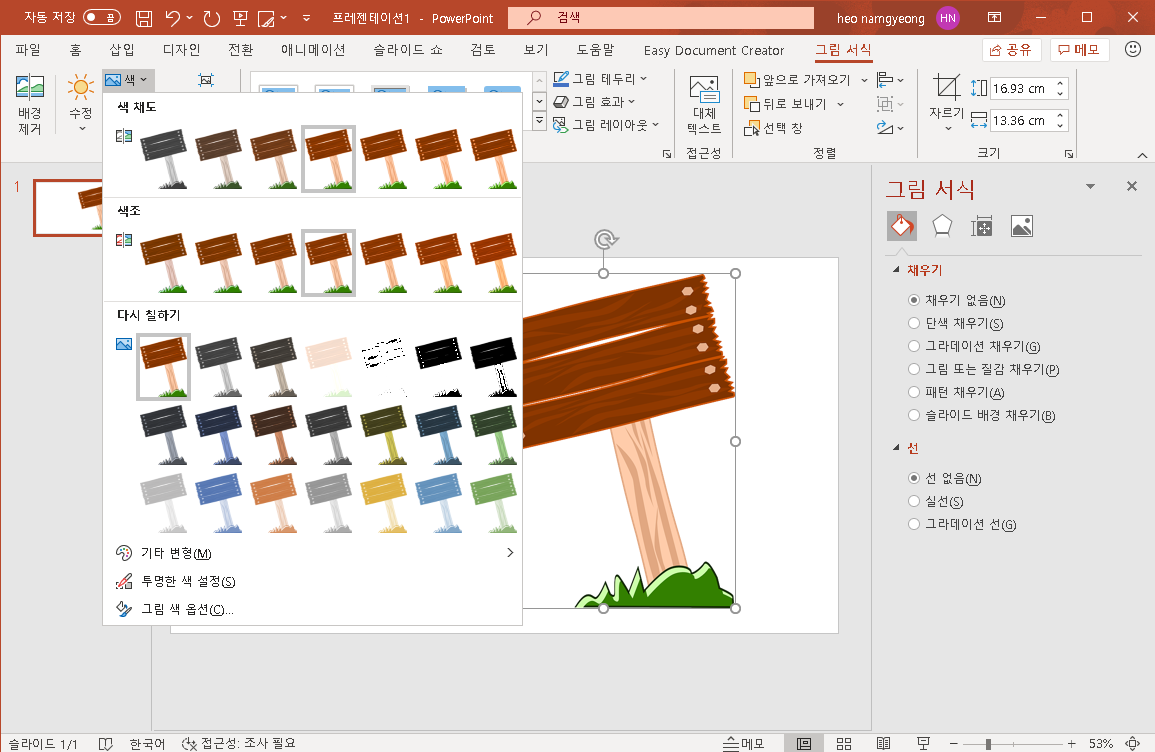The width and height of the screenshot is (1155, 752).
Task: Click the Redo icon
Action: point(212,18)
